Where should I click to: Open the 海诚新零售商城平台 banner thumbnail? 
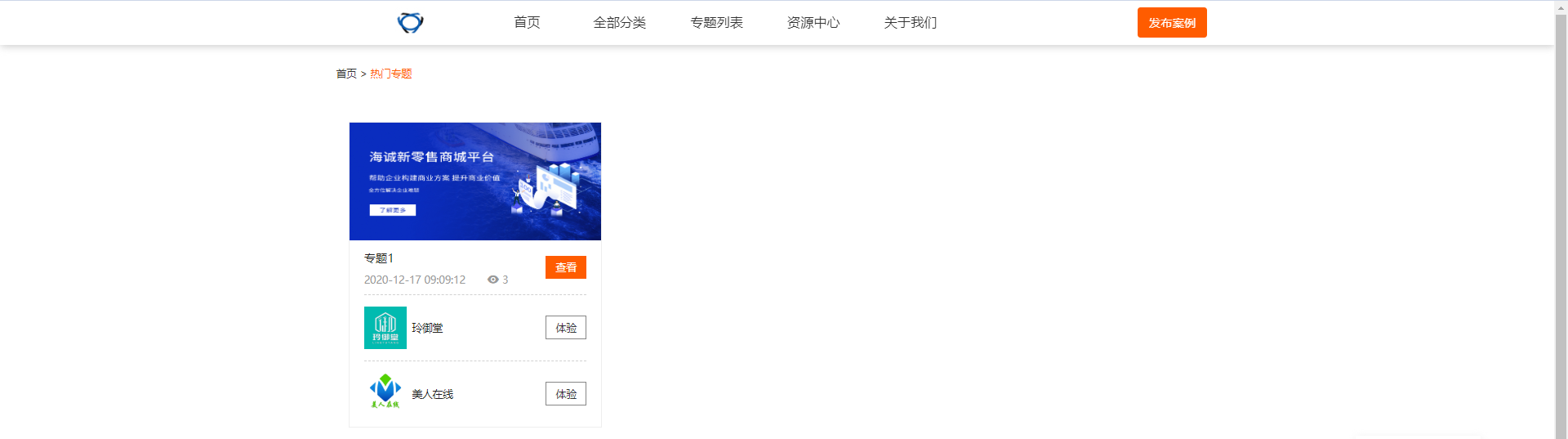tap(475, 181)
